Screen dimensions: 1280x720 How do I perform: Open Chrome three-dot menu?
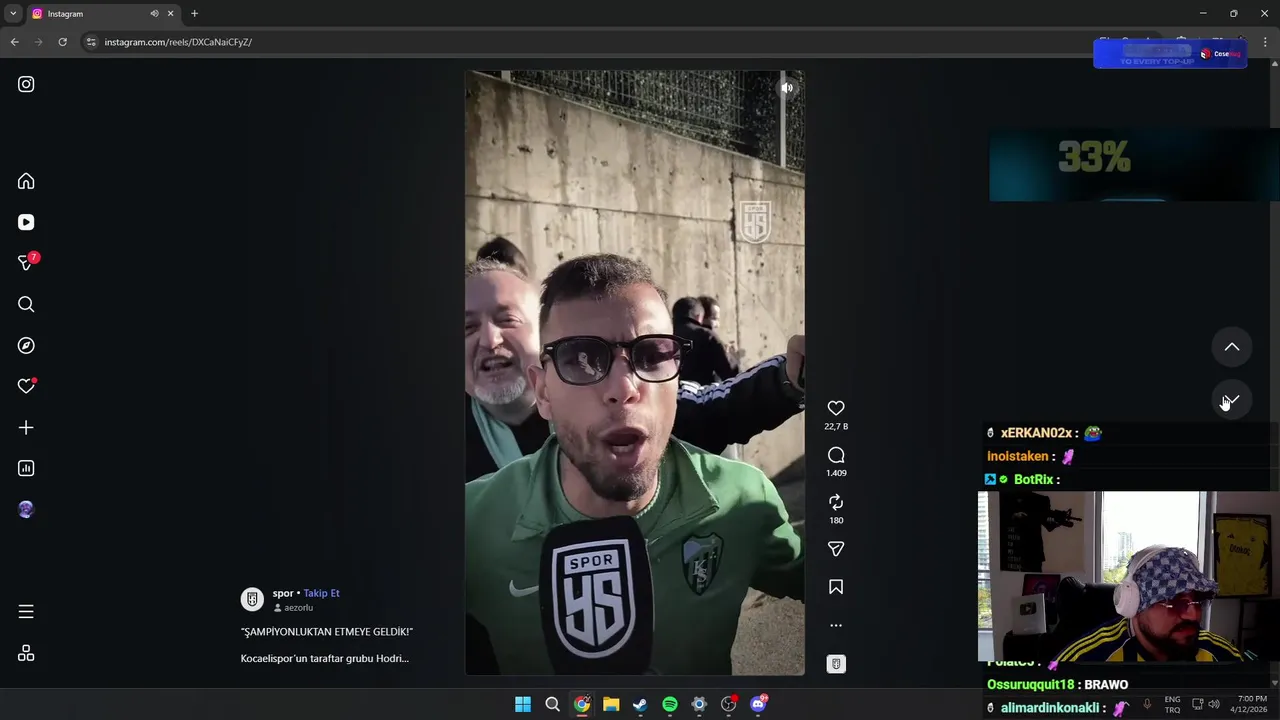tap(1265, 42)
